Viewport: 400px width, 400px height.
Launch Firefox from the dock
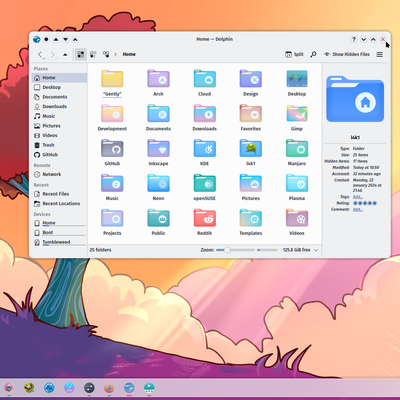point(109,388)
